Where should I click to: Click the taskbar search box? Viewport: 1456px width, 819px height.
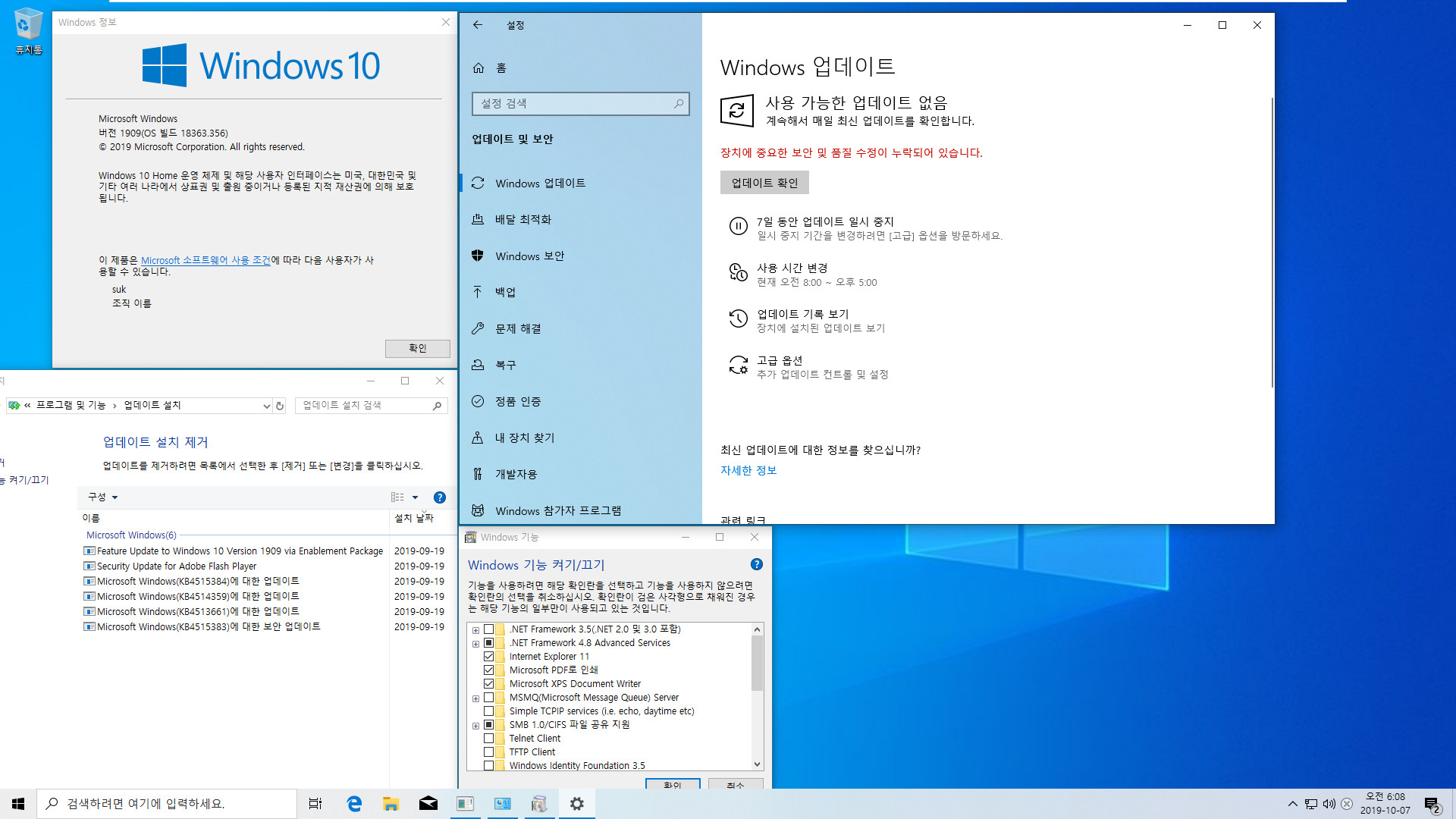point(167,804)
